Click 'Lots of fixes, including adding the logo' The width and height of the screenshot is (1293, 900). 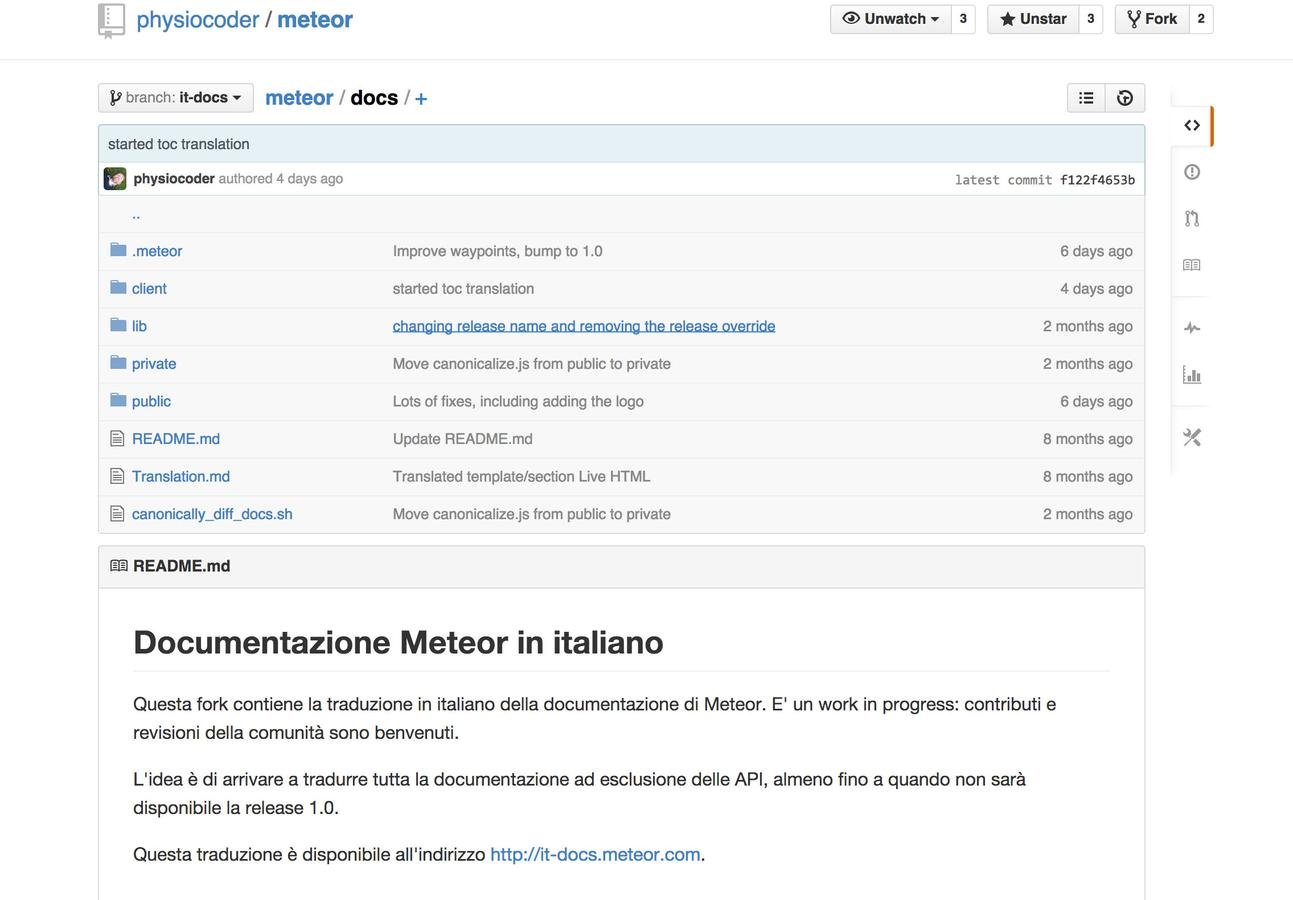click(518, 401)
